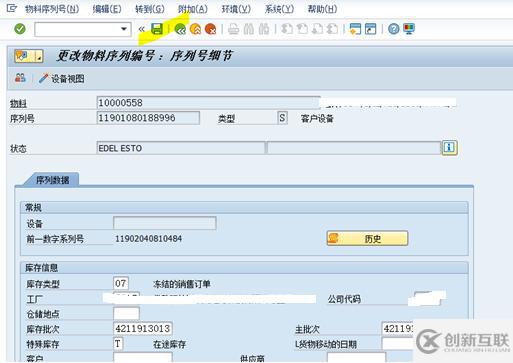Click the green checkmark Enter icon

pyautogui.click(x=20, y=29)
